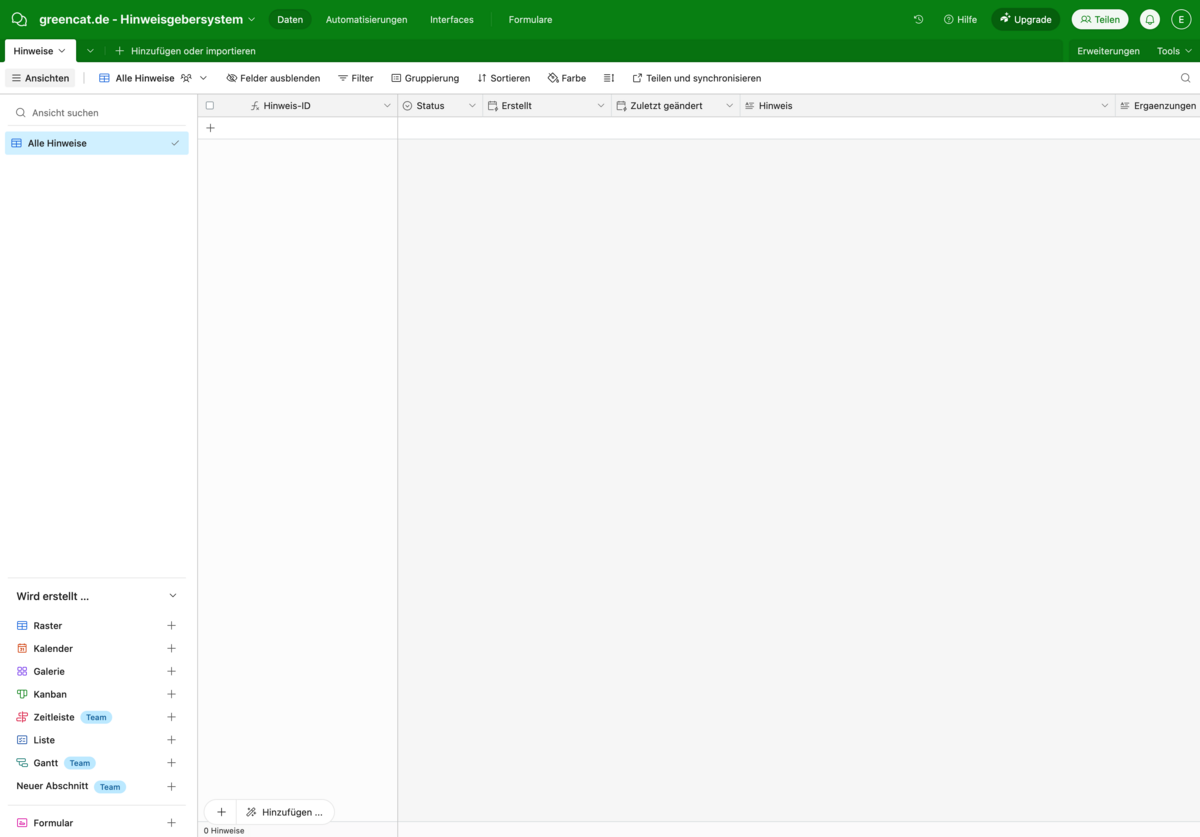Click the row height icon
This screenshot has height=837, width=1200.
[x=609, y=78]
